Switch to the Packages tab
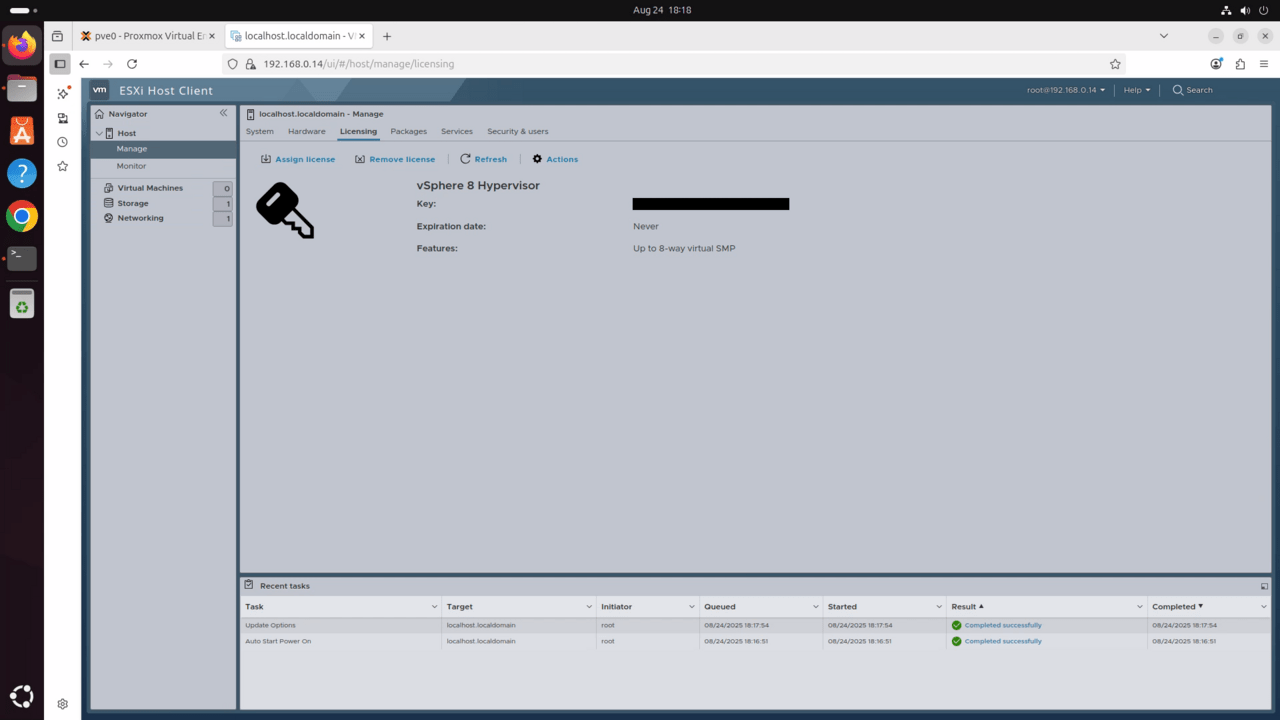The image size is (1280, 720). 409,131
